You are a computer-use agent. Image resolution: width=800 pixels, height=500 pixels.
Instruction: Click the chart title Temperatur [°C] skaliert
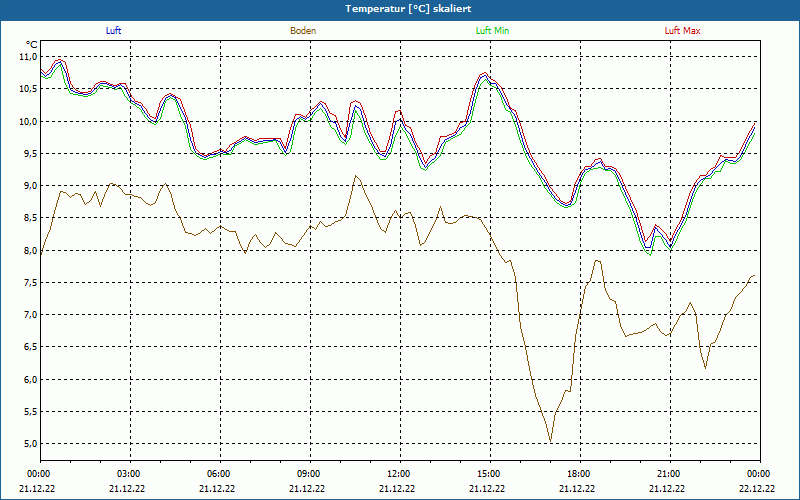pyautogui.click(x=408, y=9)
